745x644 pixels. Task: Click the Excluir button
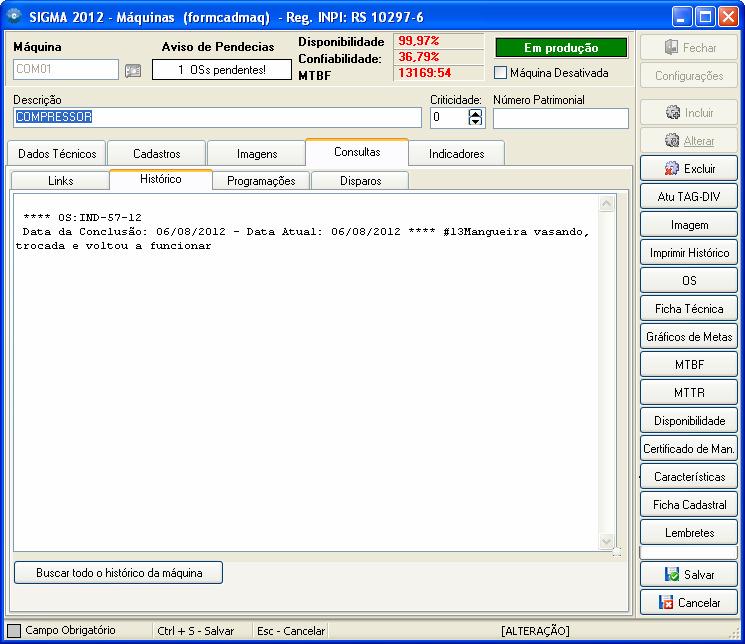(689, 168)
